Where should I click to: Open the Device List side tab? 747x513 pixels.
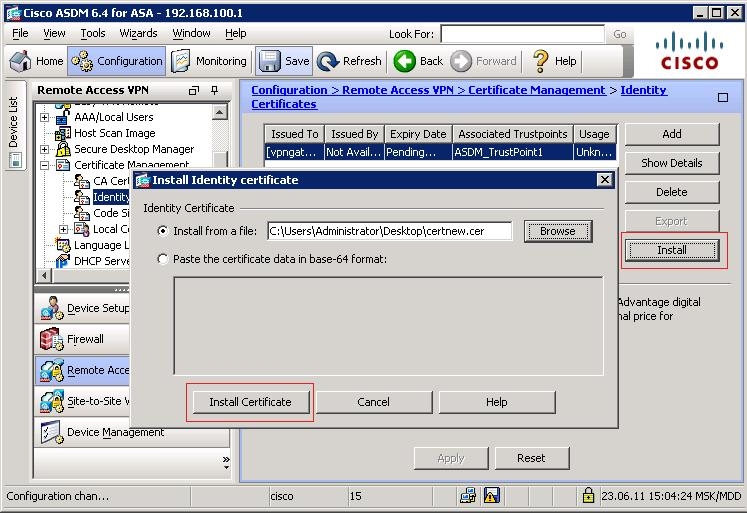(15, 125)
